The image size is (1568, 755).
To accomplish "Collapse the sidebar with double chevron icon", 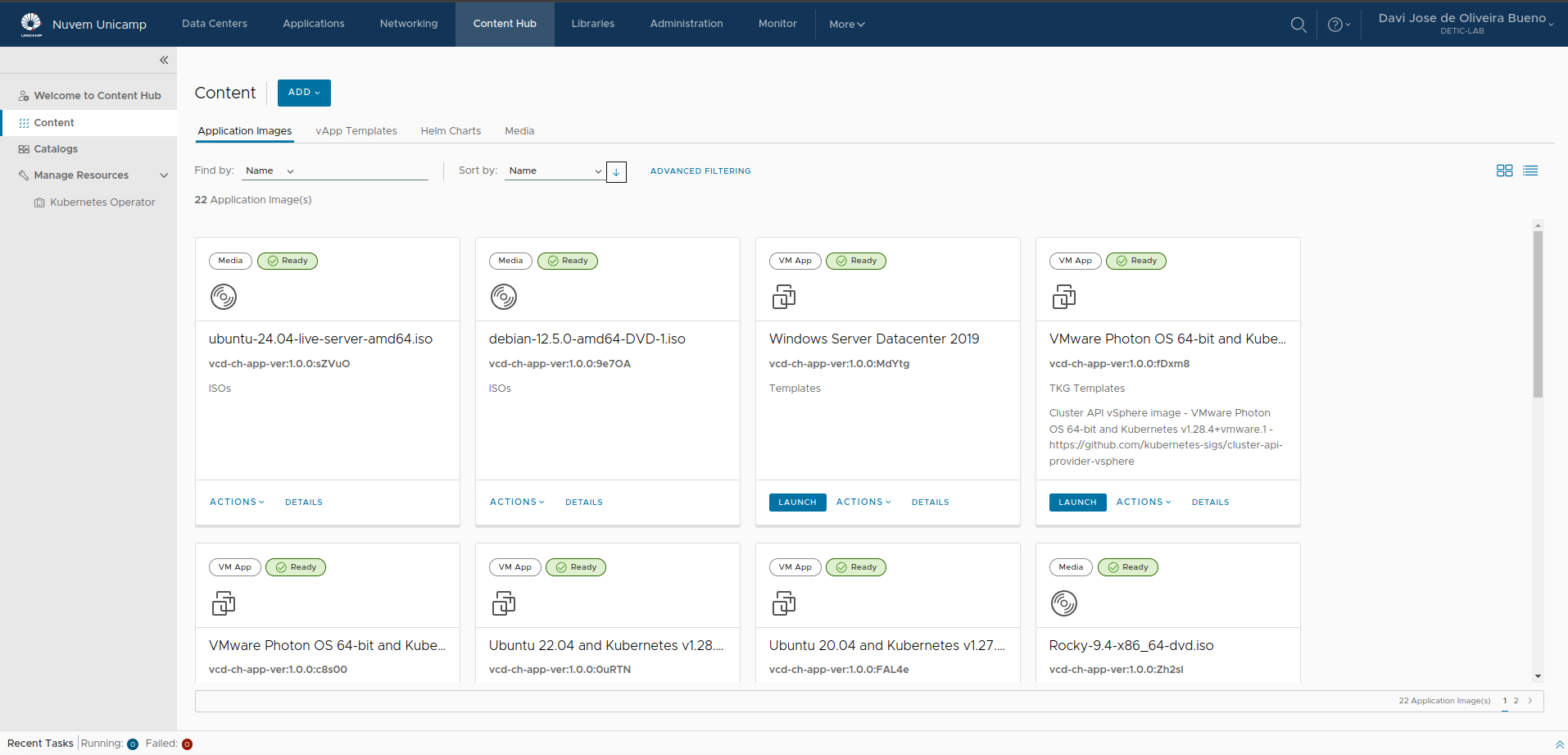I will coord(164,60).
